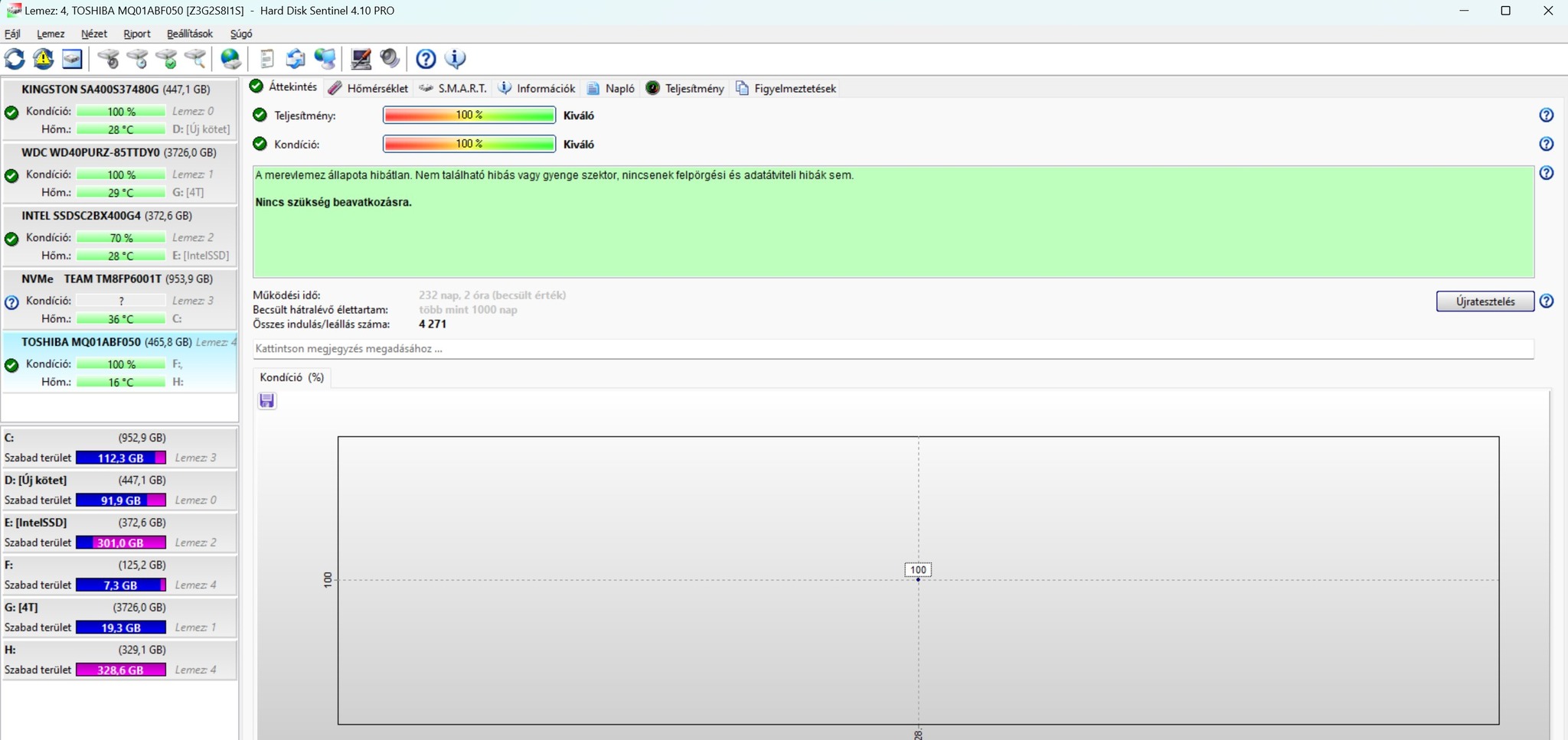Open the Súgó menu
Image resolution: width=1568 pixels, height=740 pixels.
point(241,34)
